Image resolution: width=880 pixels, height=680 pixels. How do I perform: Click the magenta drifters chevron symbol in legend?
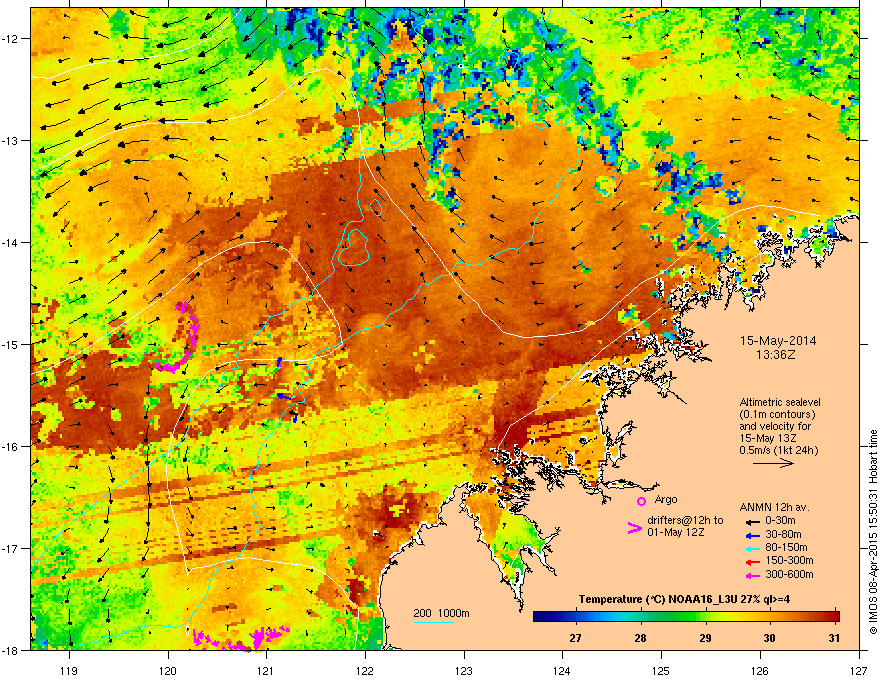[634, 527]
